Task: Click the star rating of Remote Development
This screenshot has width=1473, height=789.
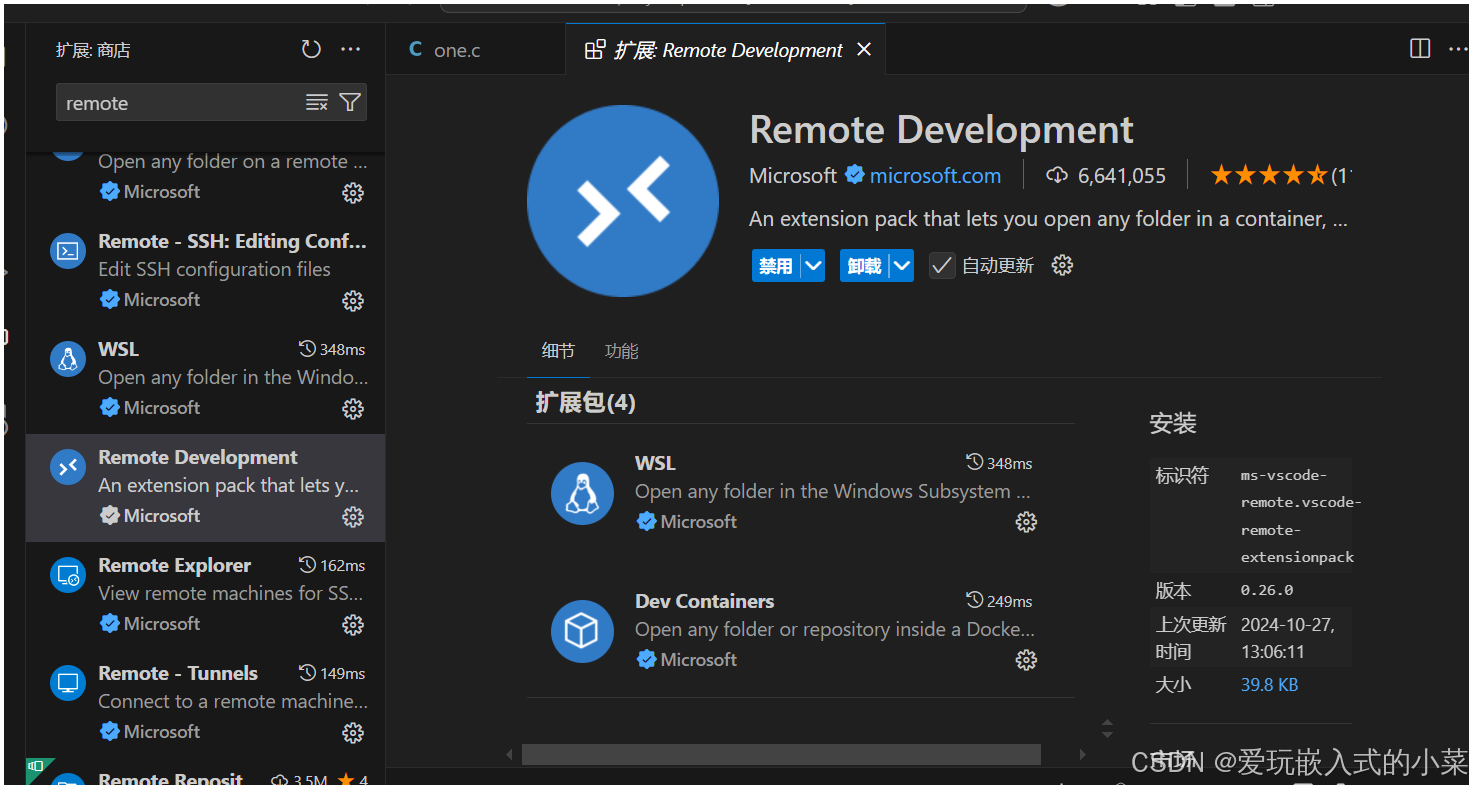Action: point(1268,176)
